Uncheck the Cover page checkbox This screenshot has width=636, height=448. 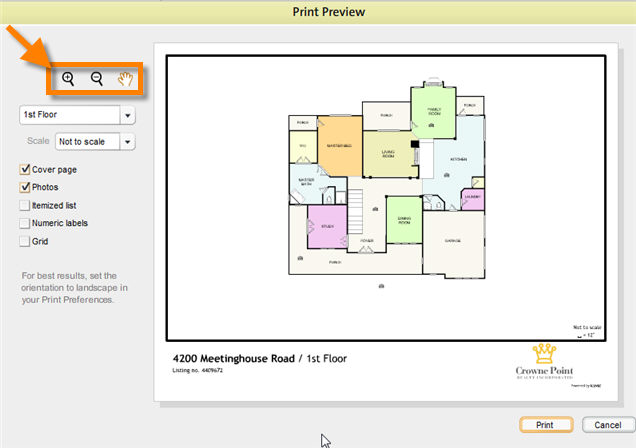pyautogui.click(x=25, y=170)
